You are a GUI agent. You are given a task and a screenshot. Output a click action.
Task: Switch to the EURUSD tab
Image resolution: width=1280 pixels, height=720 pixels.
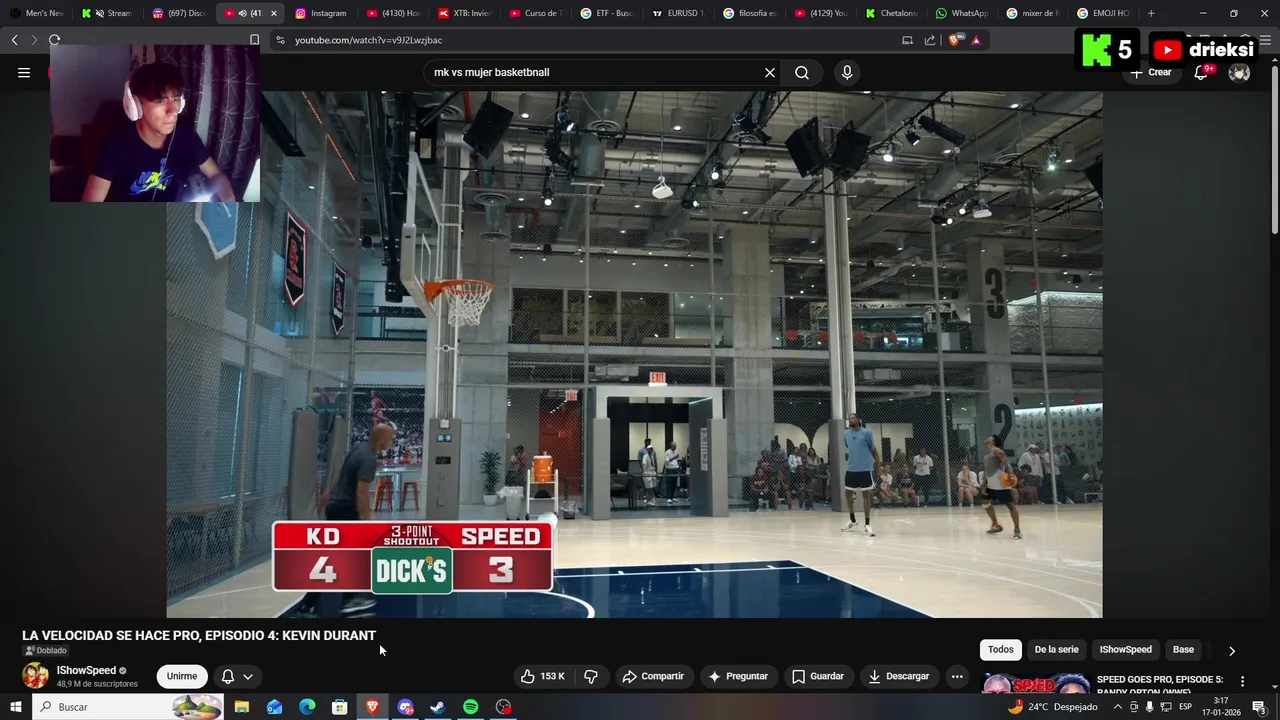tap(677, 13)
